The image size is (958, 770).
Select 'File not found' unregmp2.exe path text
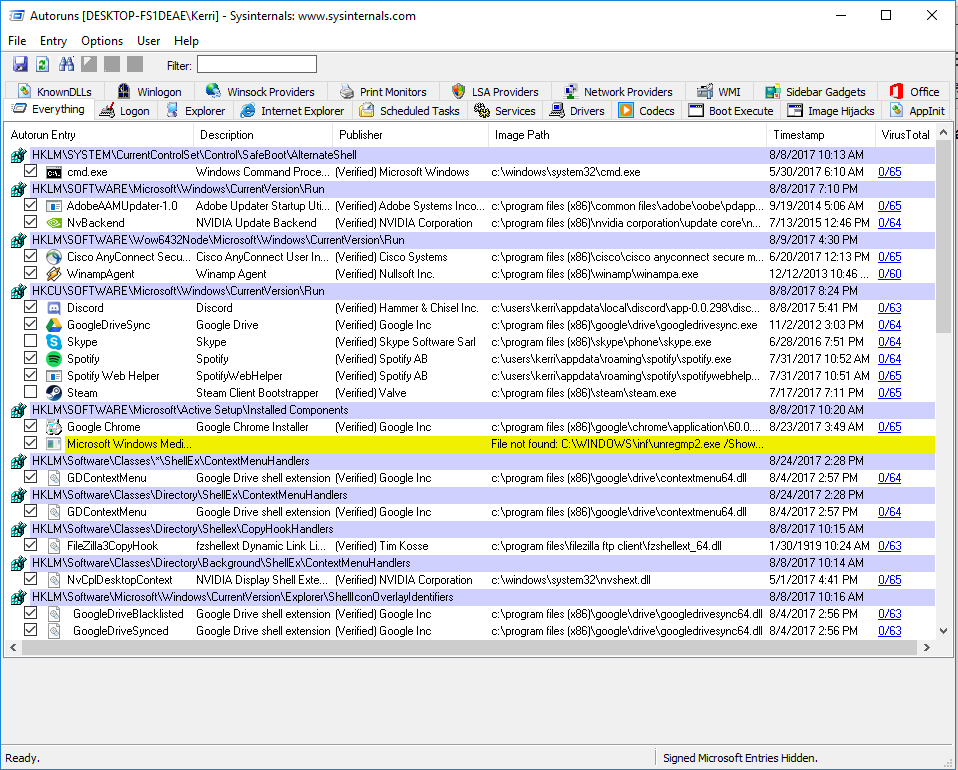[627, 444]
